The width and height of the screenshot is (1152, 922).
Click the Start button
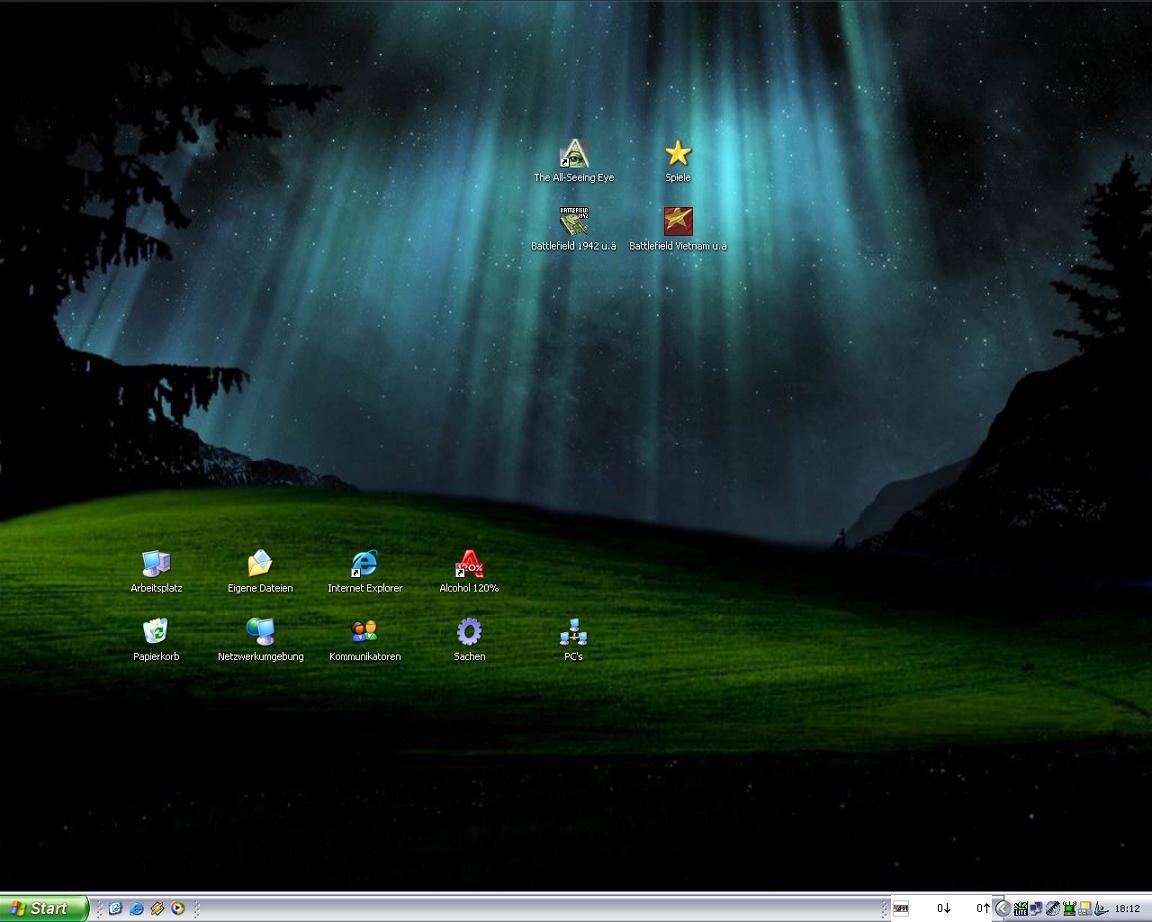[x=44, y=908]
